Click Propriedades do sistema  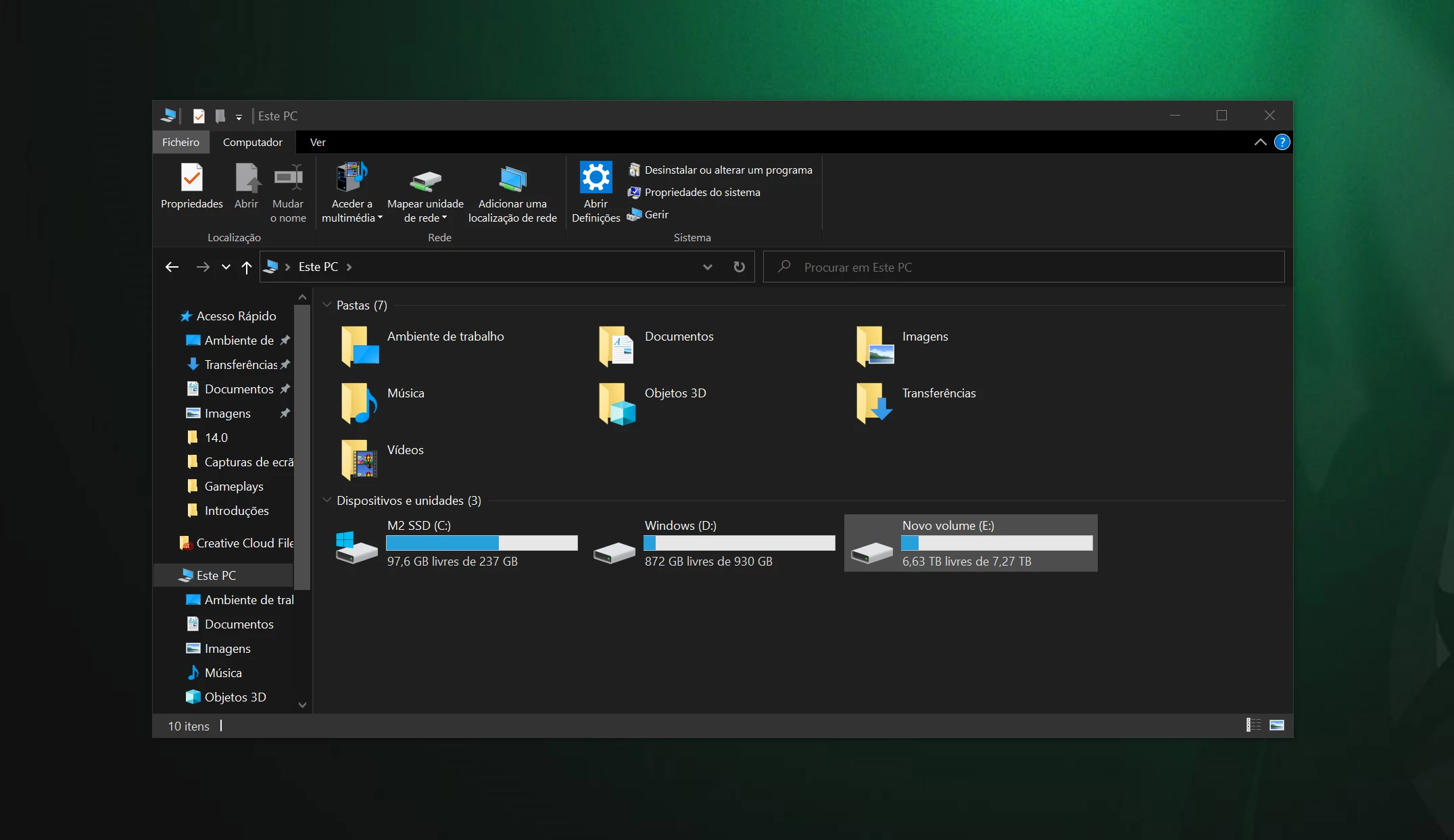702,193
